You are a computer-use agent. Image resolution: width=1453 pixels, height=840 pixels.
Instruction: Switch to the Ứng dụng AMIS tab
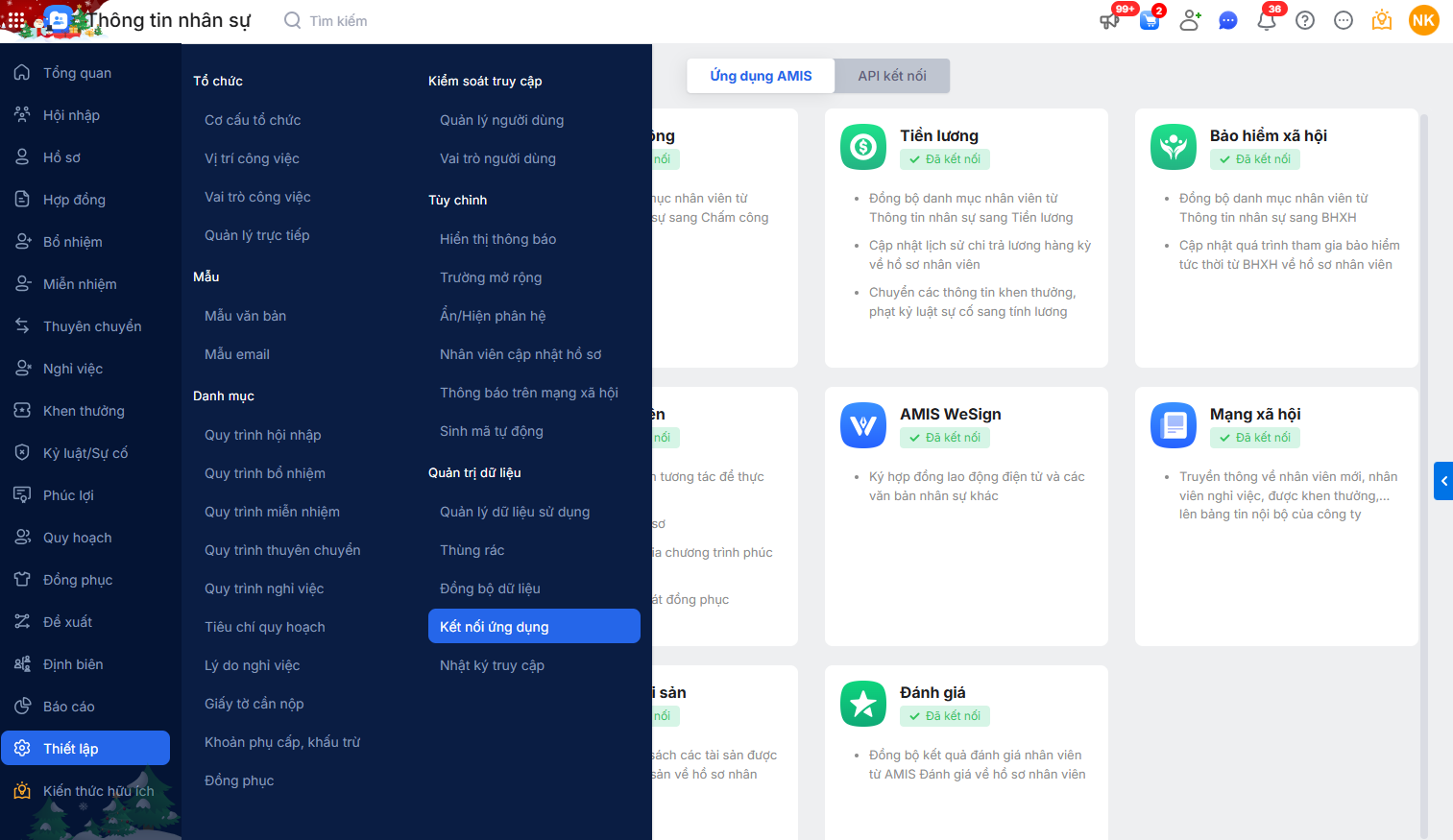[761, 76]
